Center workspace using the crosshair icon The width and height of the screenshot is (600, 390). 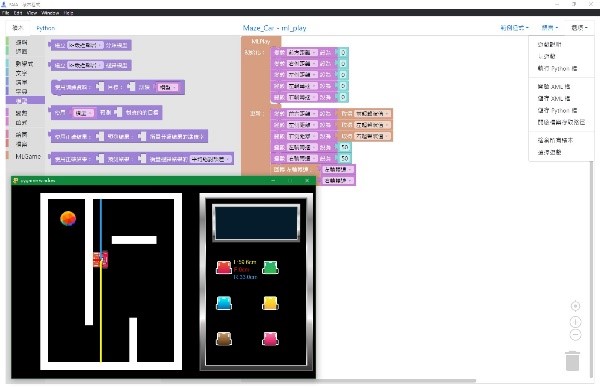(x=575, y=306)
